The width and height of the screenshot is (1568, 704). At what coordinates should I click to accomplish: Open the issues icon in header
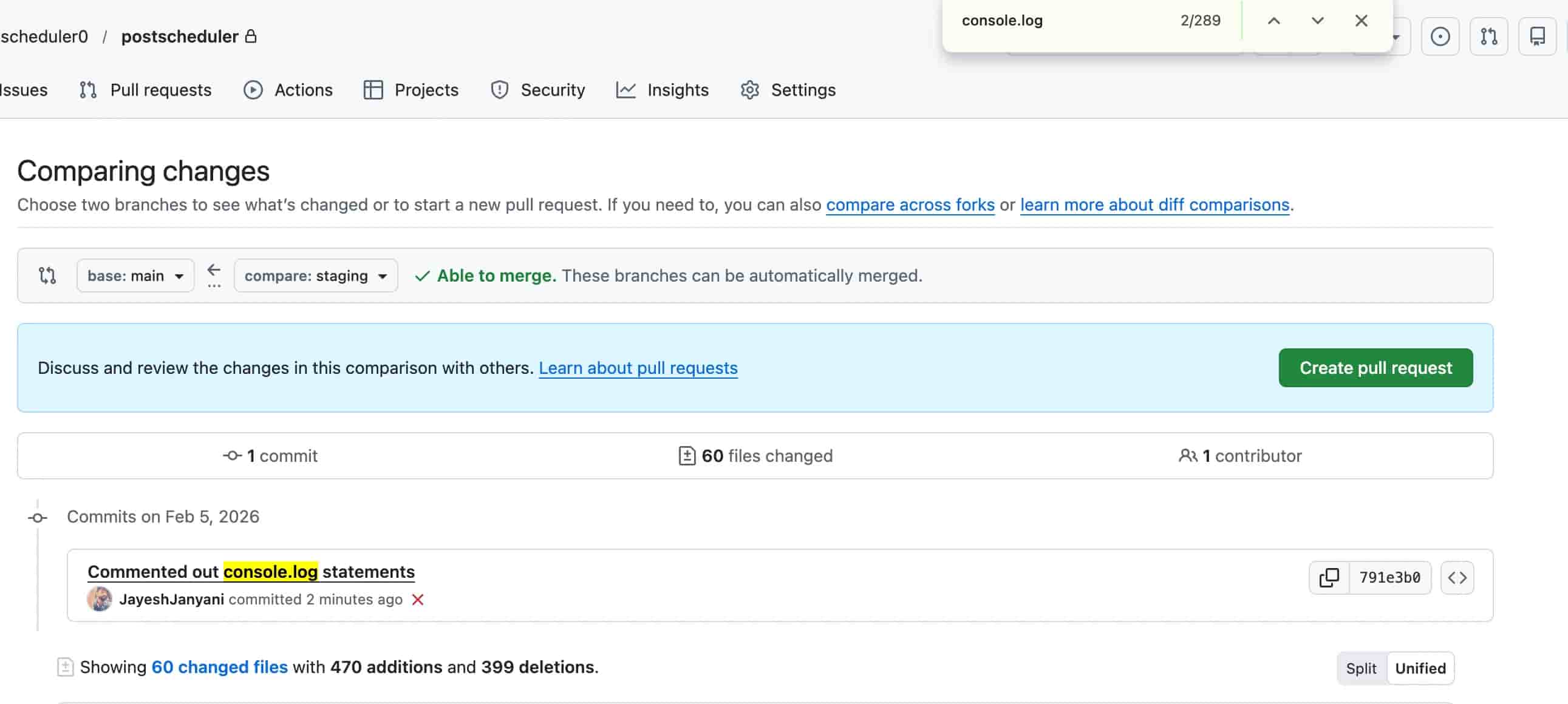[1440, 36]
